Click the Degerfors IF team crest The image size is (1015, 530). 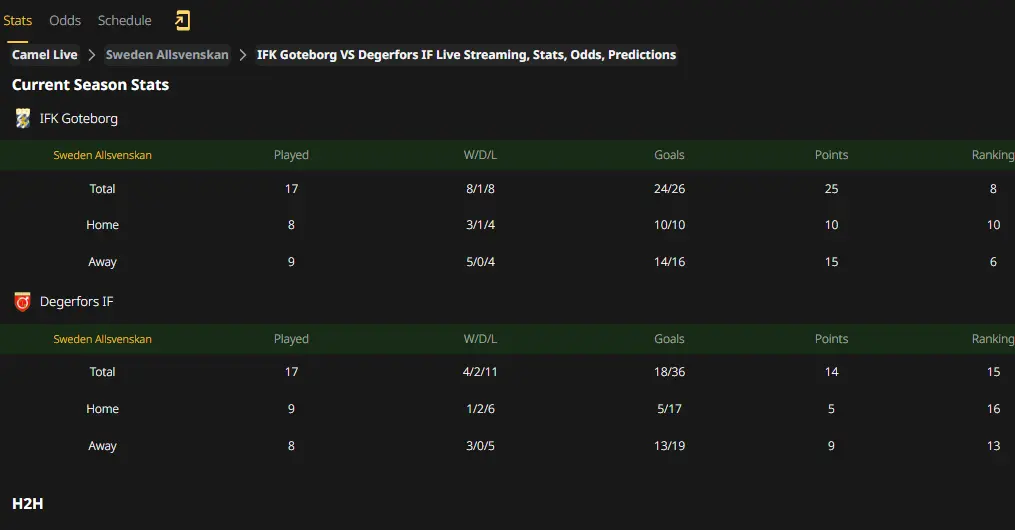click(x=23, y=302)
